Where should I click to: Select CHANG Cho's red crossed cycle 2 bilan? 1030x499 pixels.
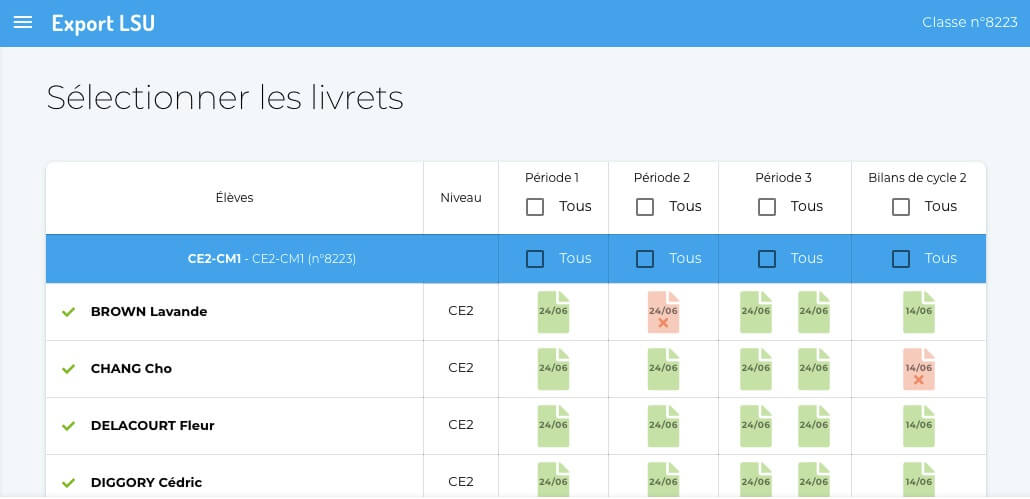918,369
